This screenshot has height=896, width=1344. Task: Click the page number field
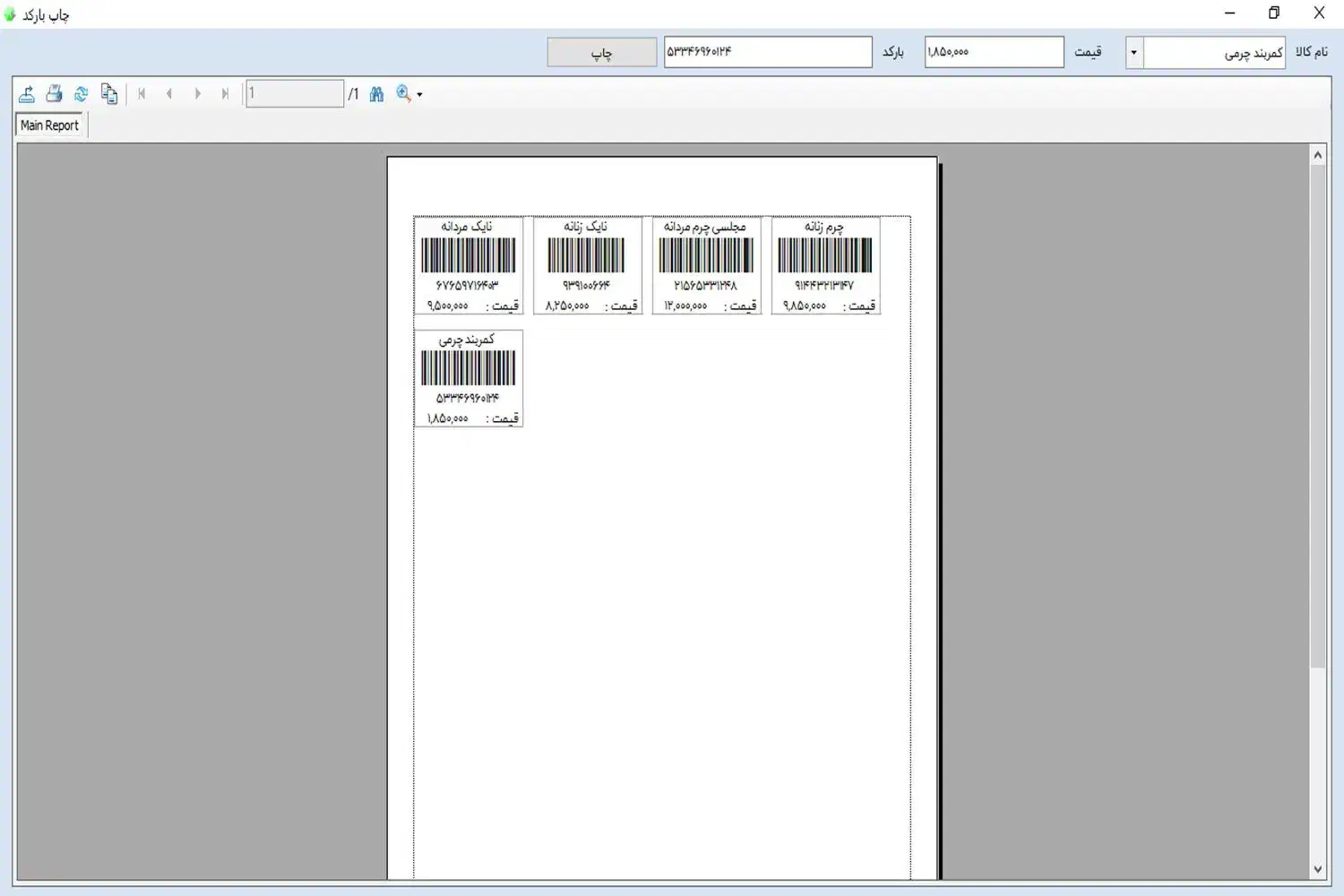pos(295,94)
